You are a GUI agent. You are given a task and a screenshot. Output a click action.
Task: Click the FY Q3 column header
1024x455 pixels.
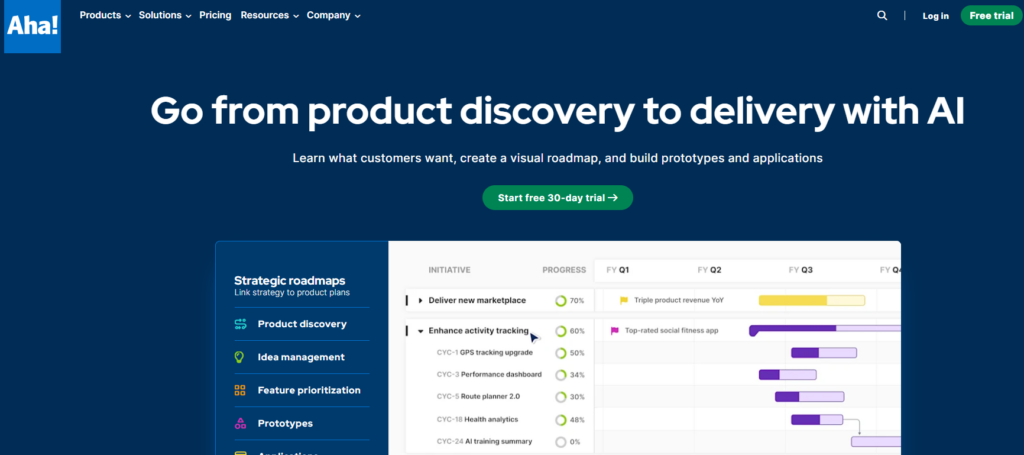(x=801, y=270)
